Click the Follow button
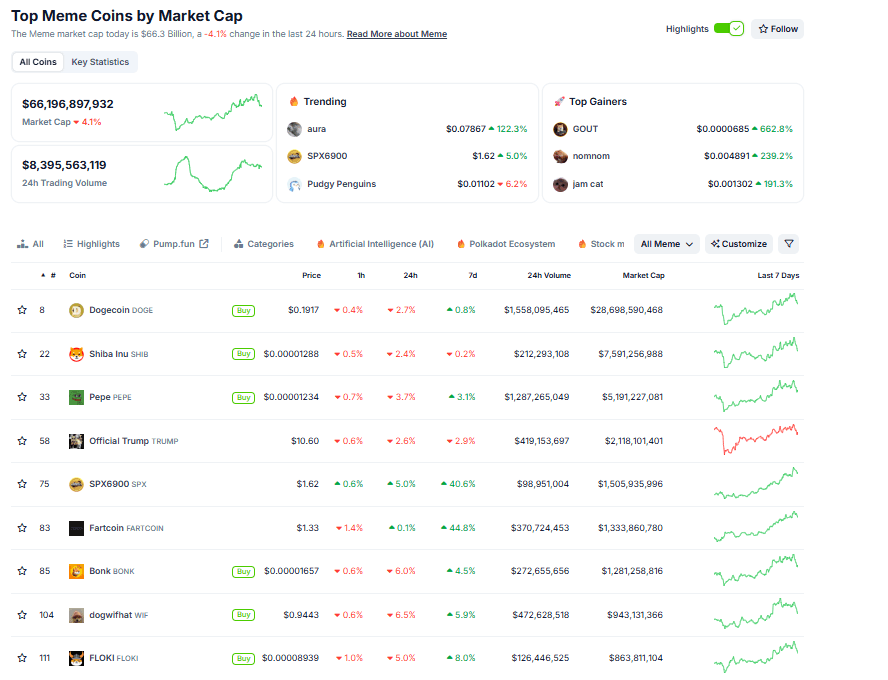 point(777,28)
